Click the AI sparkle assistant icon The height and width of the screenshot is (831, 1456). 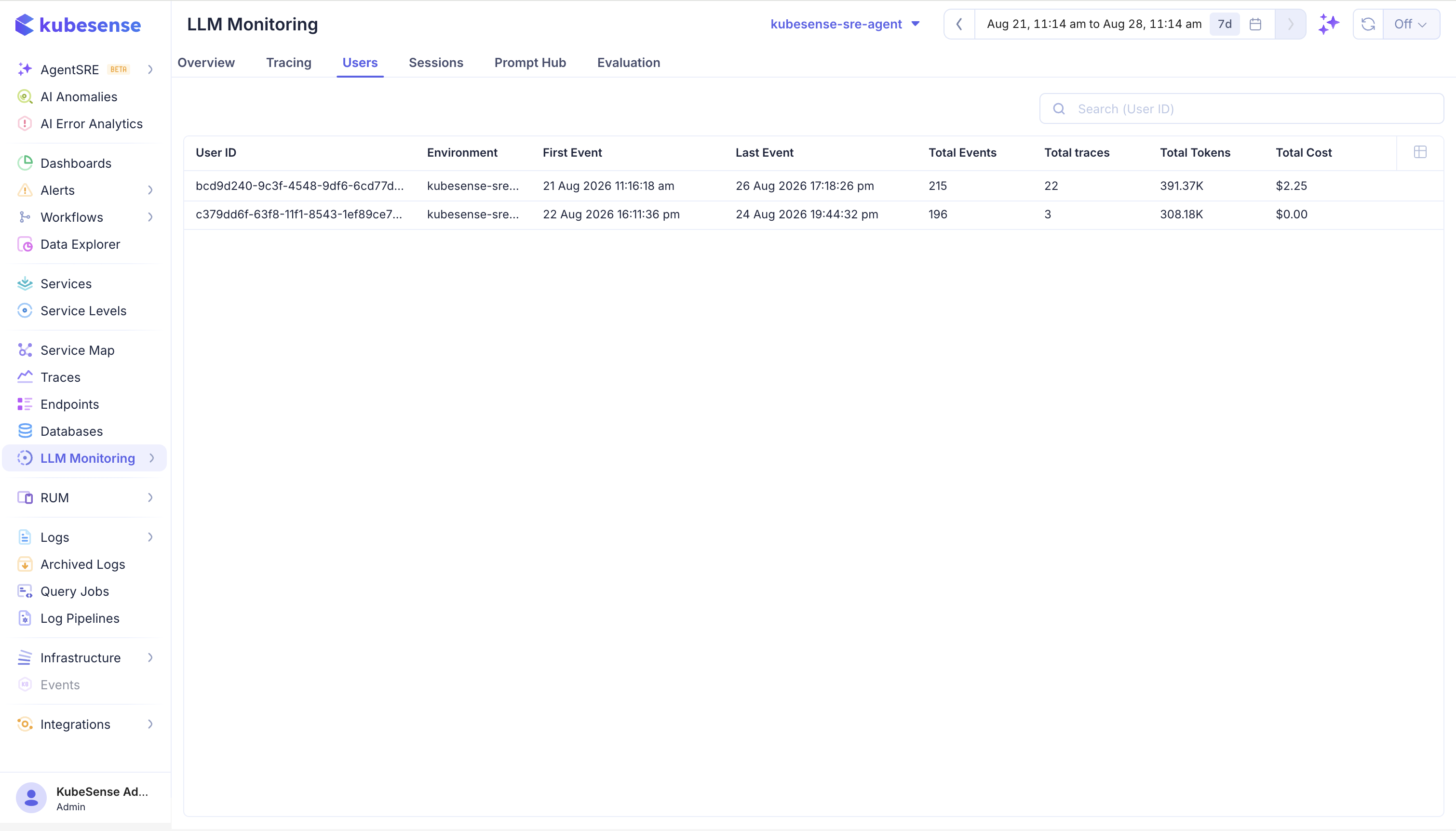(x=1329, y=24)
